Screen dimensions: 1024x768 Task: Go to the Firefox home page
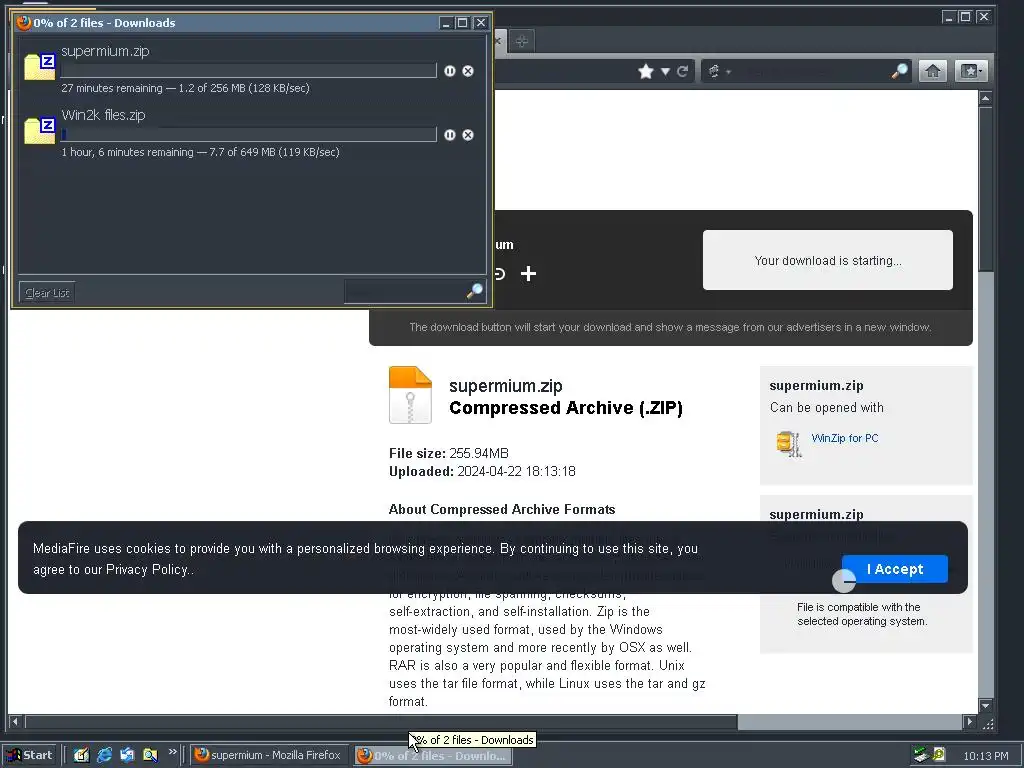click(x=933, y=71)
